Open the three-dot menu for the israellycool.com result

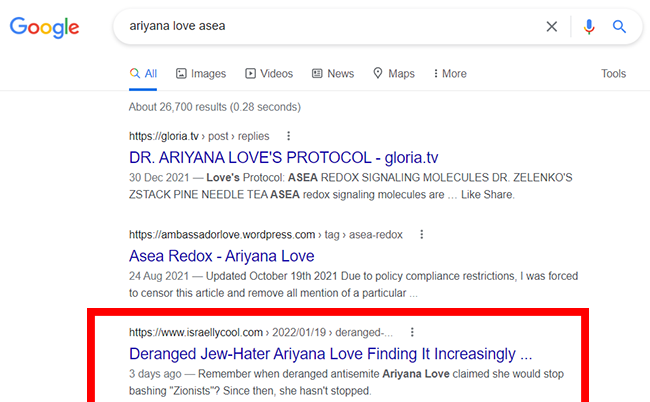[x=412, y=332]
